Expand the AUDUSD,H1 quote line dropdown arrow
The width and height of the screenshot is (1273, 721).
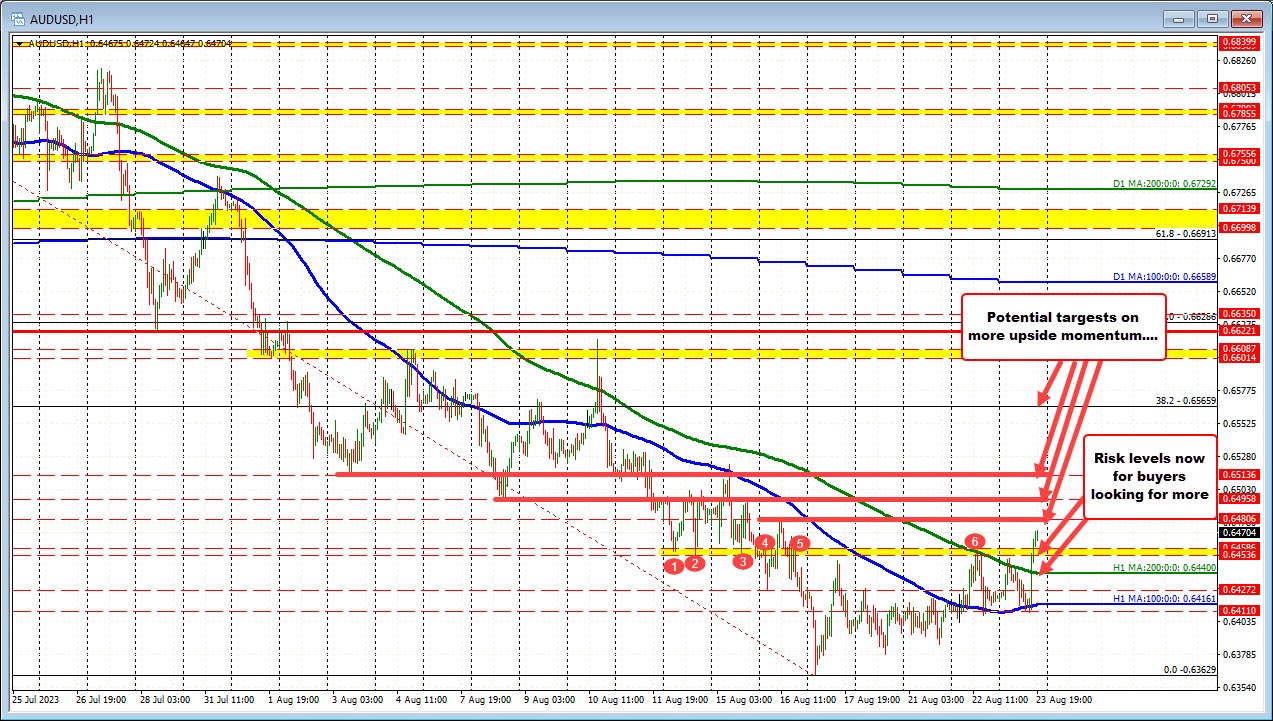(x=20, y=44)
